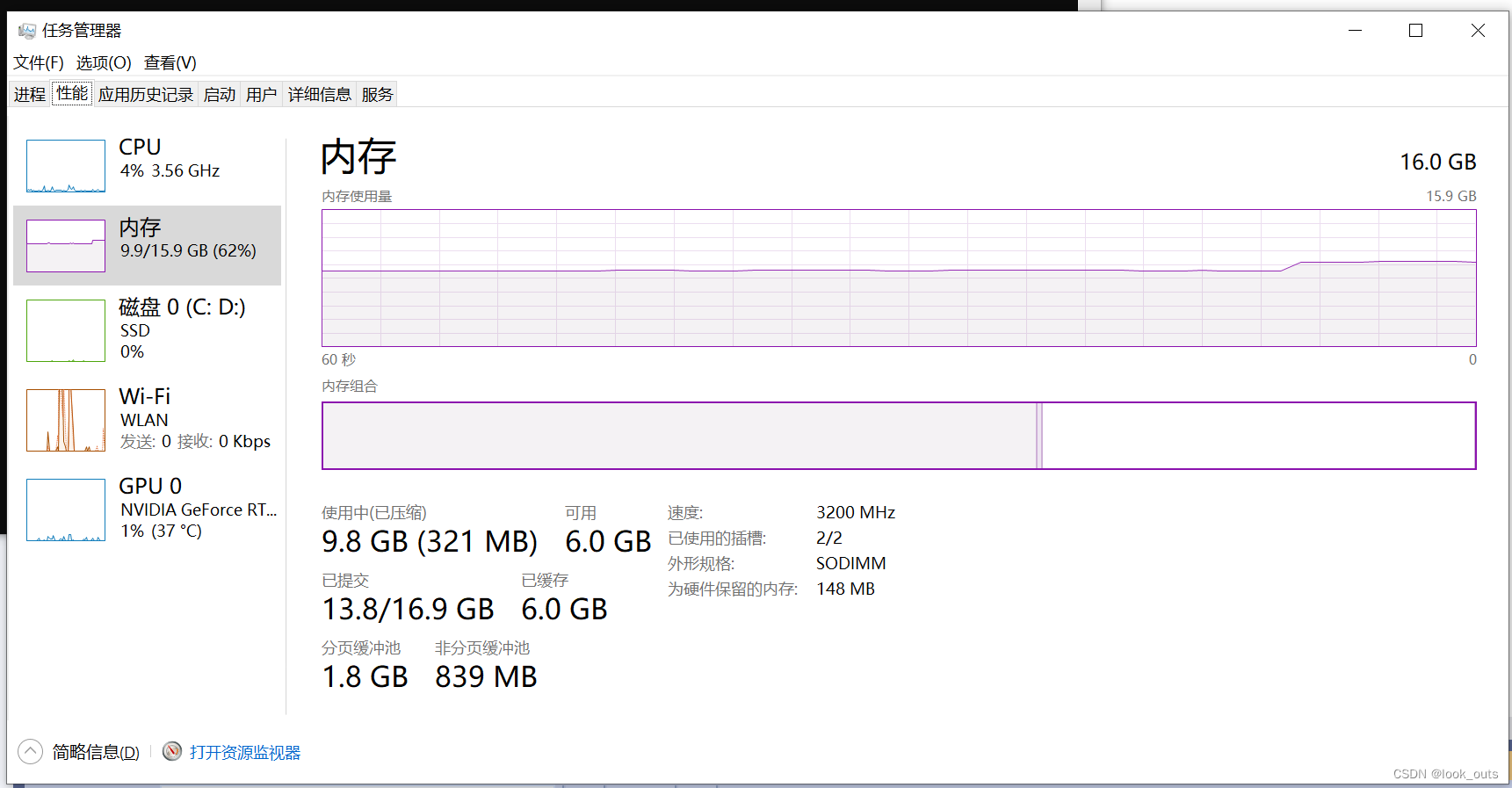
Task: Switch to the 启动 tab
Action: pyautogui.click(x=220, y=95)
